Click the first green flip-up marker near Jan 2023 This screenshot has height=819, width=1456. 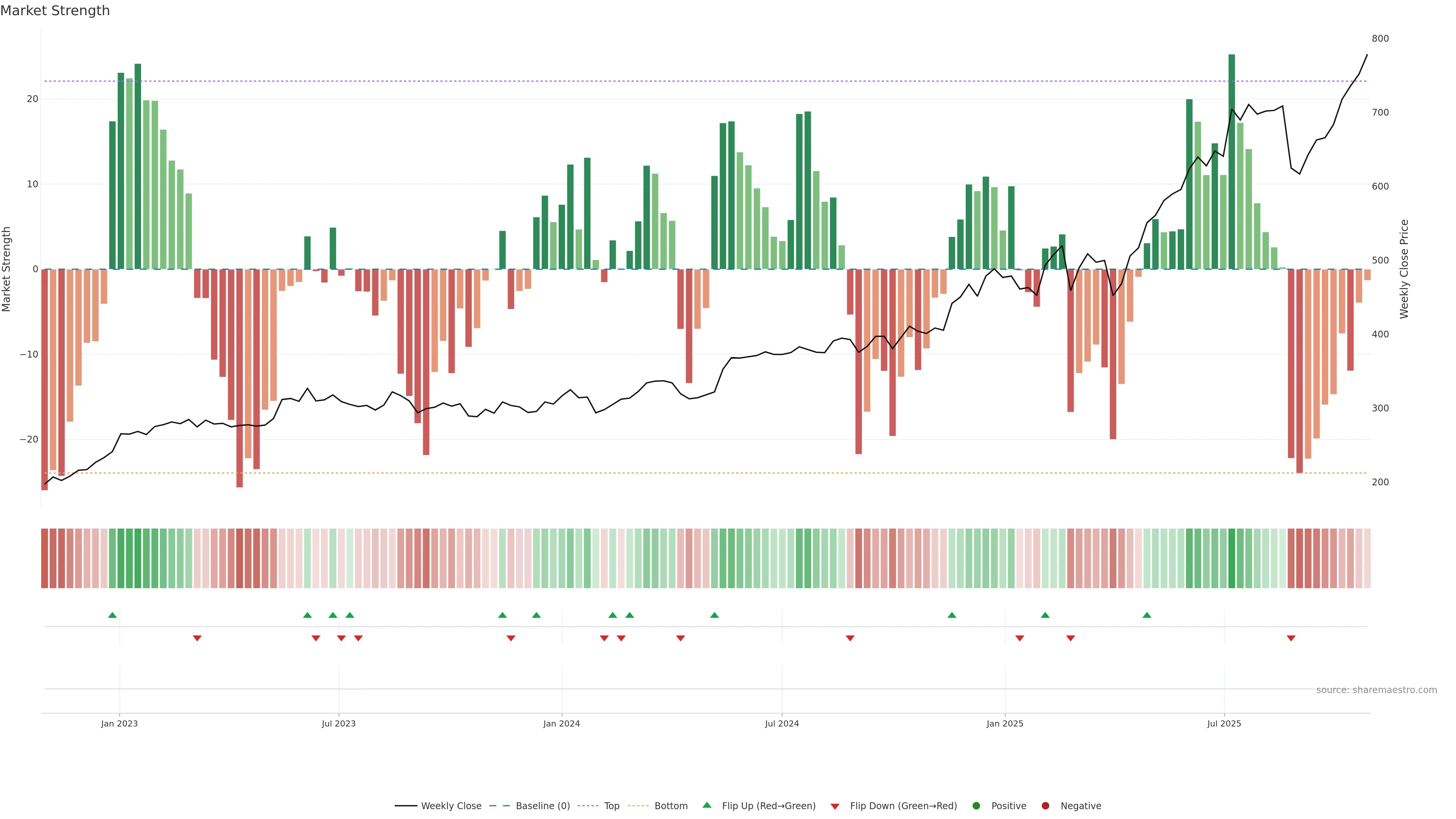(x=113, y=615)
